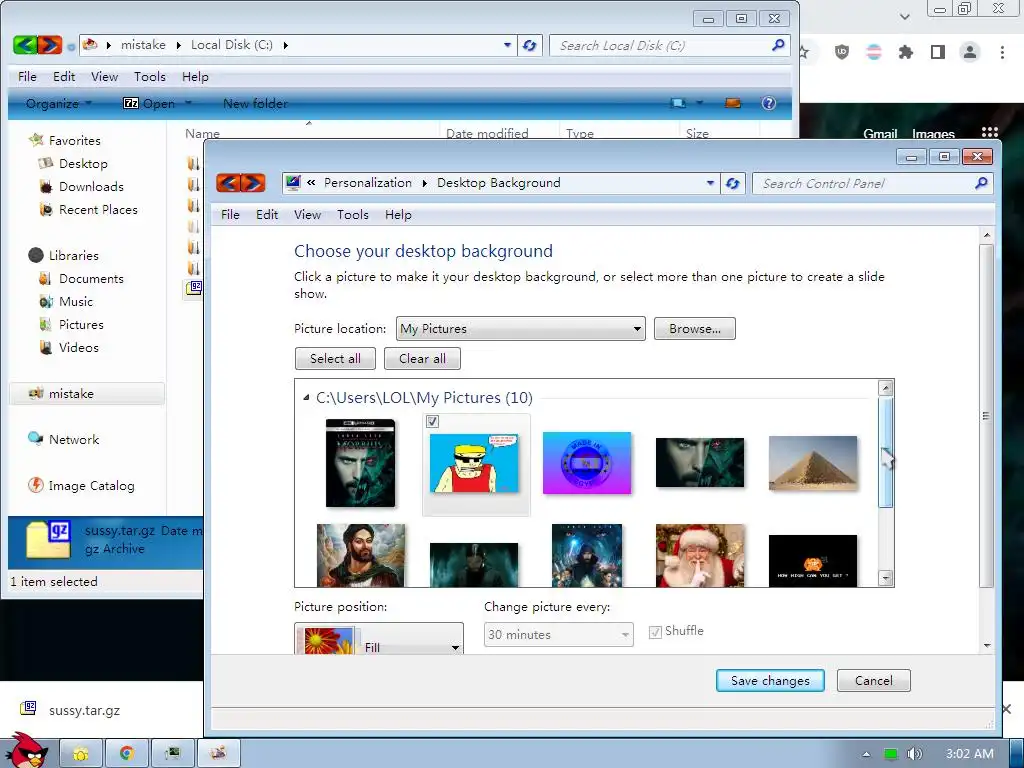Click forward arrow in Local Disk explorer window
Screen dimensions: 1024x768
tap(50, 45)
